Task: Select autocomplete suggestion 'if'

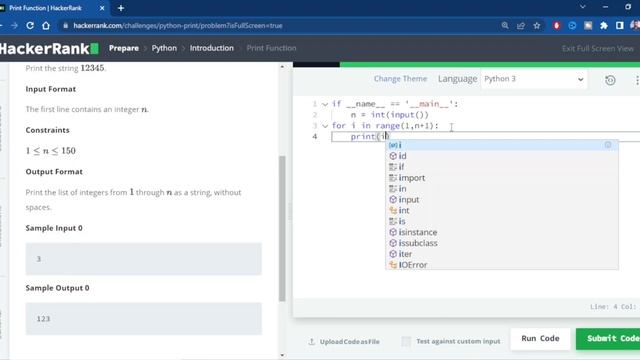Action: [502, 167]
